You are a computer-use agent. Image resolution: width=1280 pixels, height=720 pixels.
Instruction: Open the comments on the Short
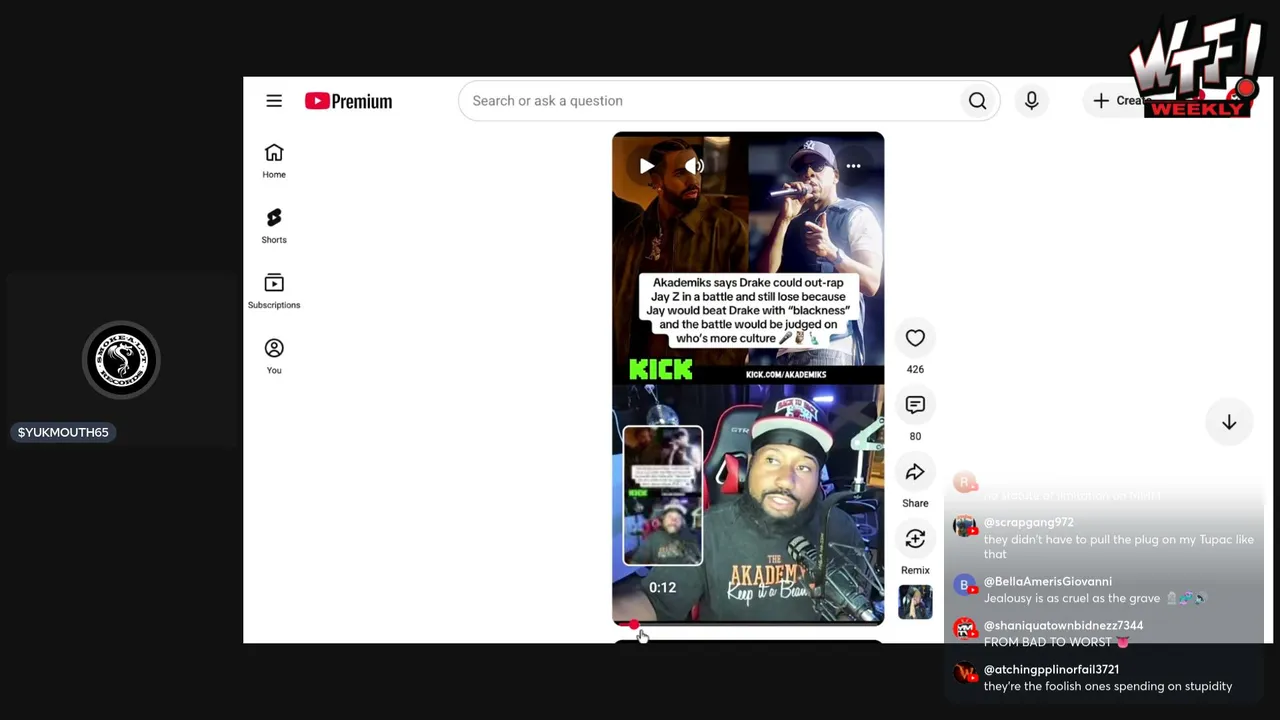(x=915, y=405)
